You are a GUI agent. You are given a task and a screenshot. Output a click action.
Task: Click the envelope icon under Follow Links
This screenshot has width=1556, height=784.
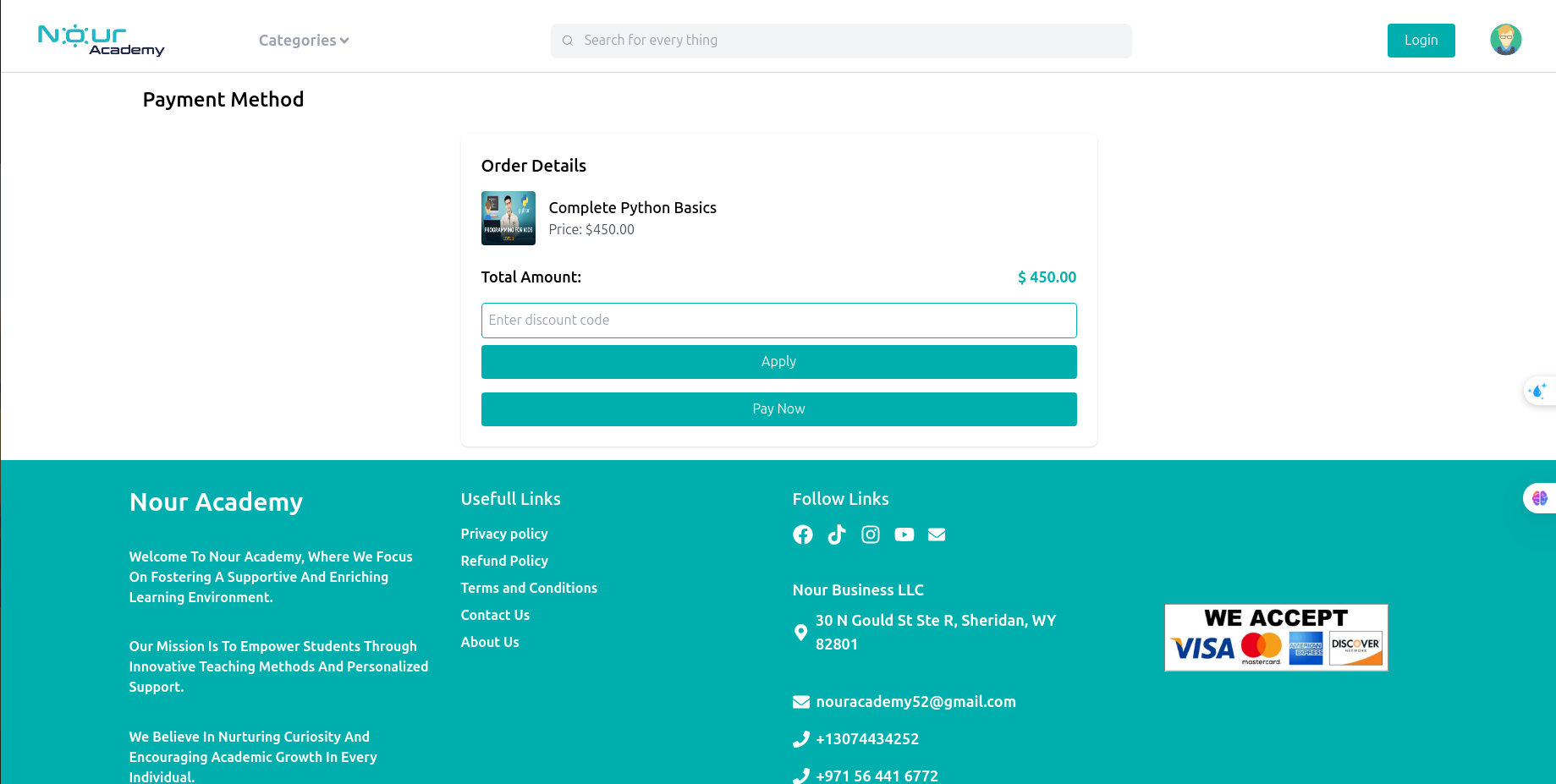click(x=936, y=535)
